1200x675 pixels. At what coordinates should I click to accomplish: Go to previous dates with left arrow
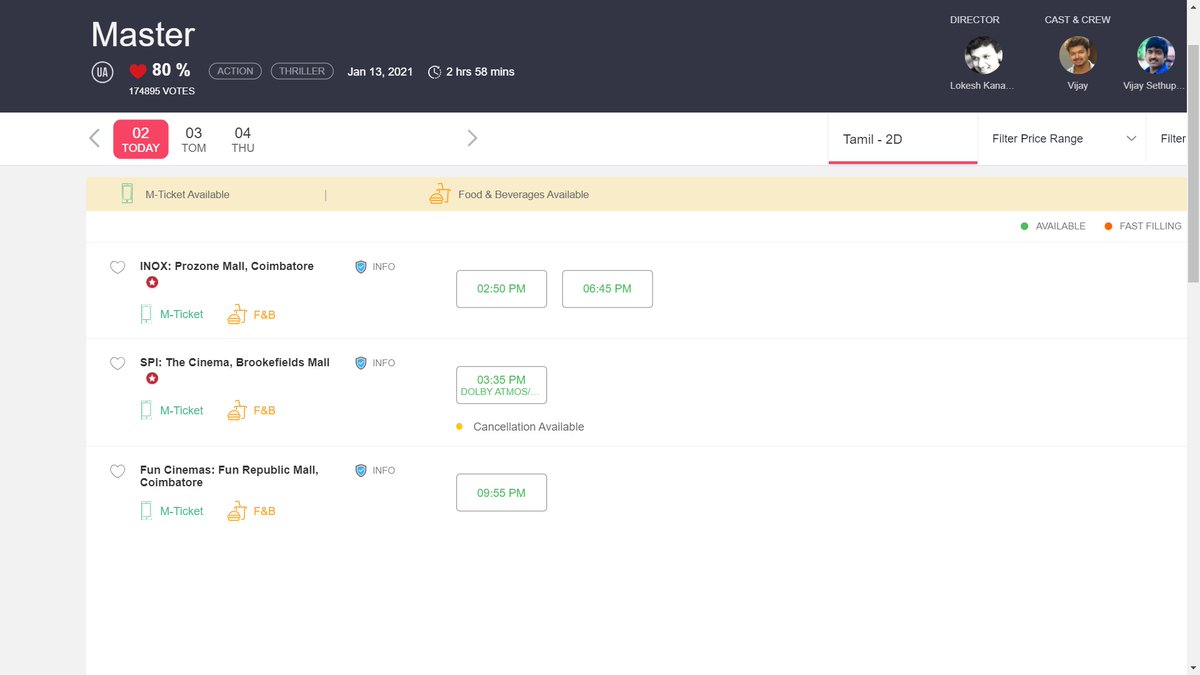coord(94,138)
